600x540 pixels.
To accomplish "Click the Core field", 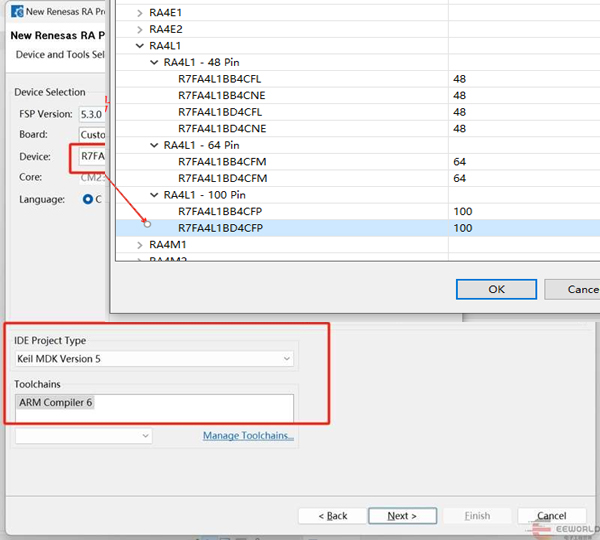I will [x=92, y=178].
